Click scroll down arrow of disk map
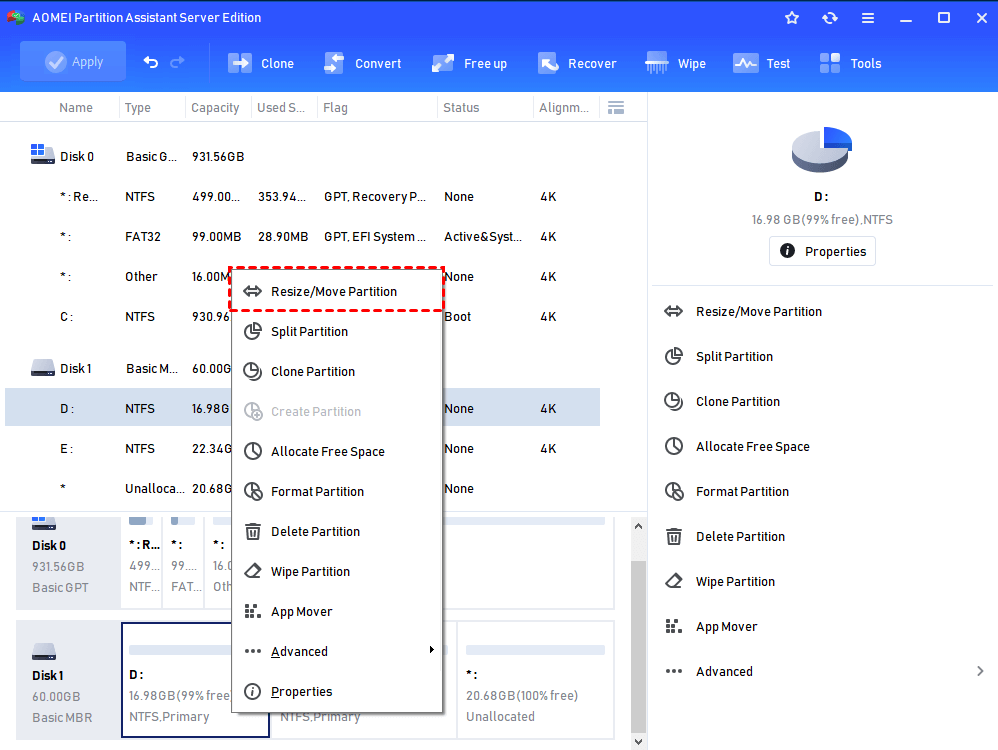 (x=638, y=742)
